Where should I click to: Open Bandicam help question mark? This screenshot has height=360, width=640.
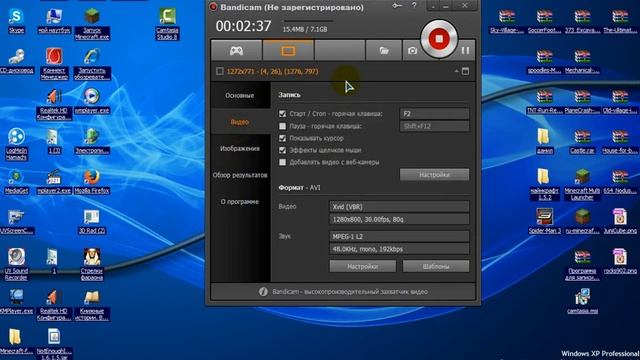414,6
